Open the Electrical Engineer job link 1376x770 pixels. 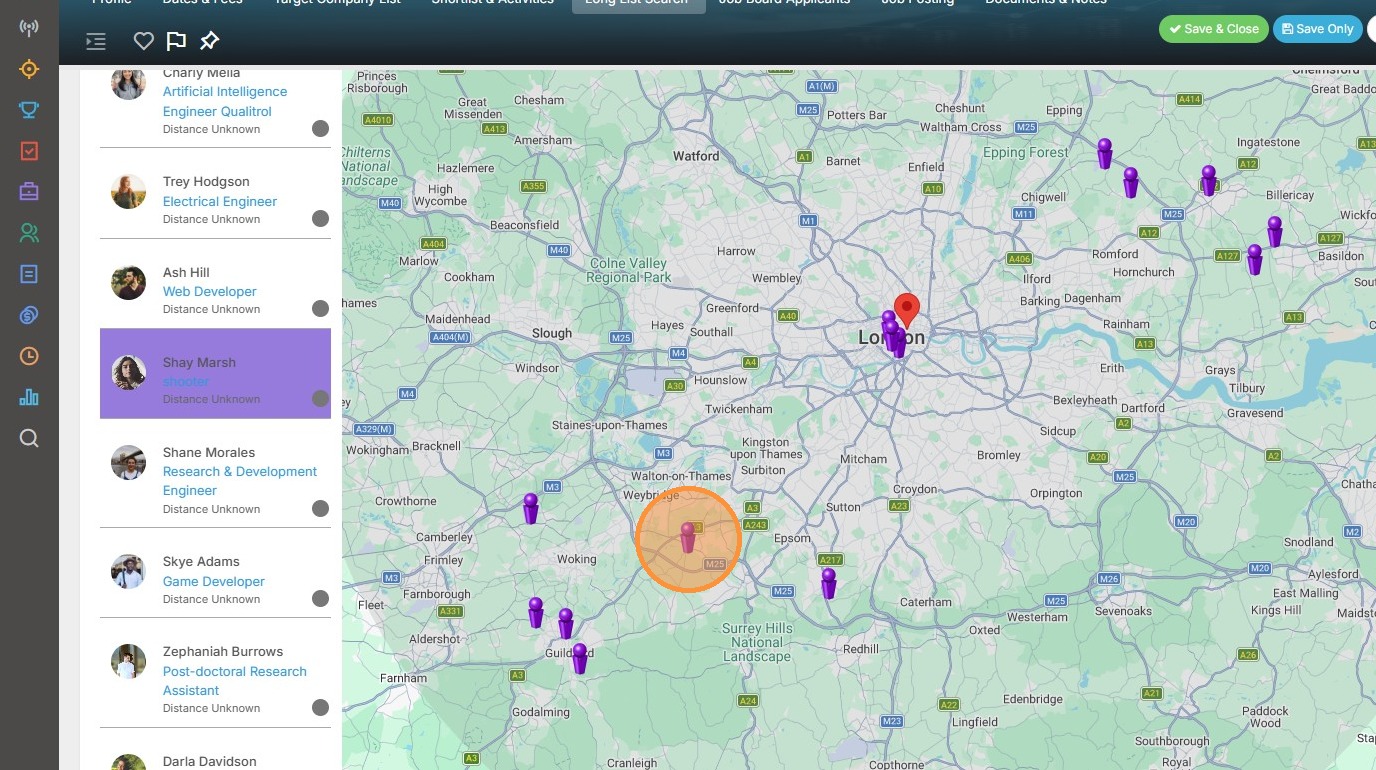(x=220, y=201)
